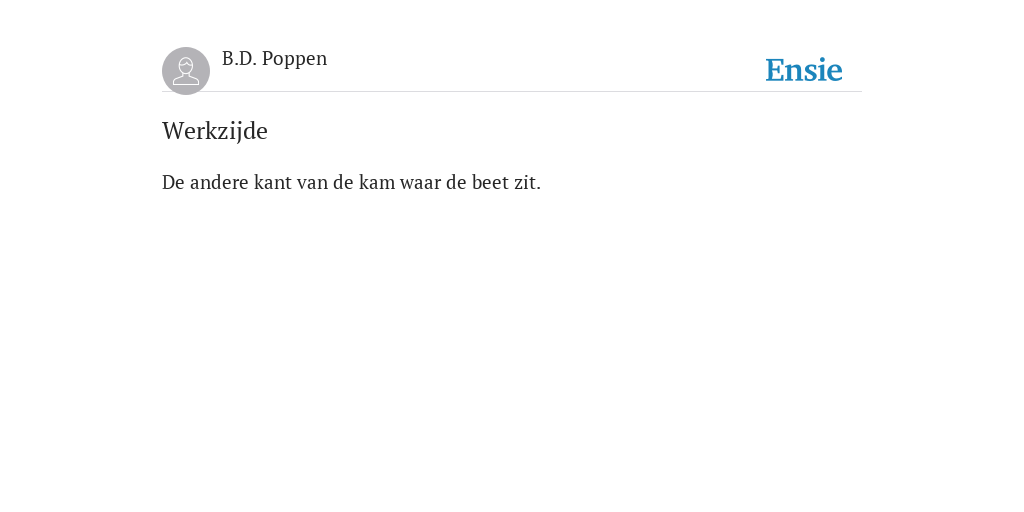Click the word zit ending the sentence

pos(524,182)
